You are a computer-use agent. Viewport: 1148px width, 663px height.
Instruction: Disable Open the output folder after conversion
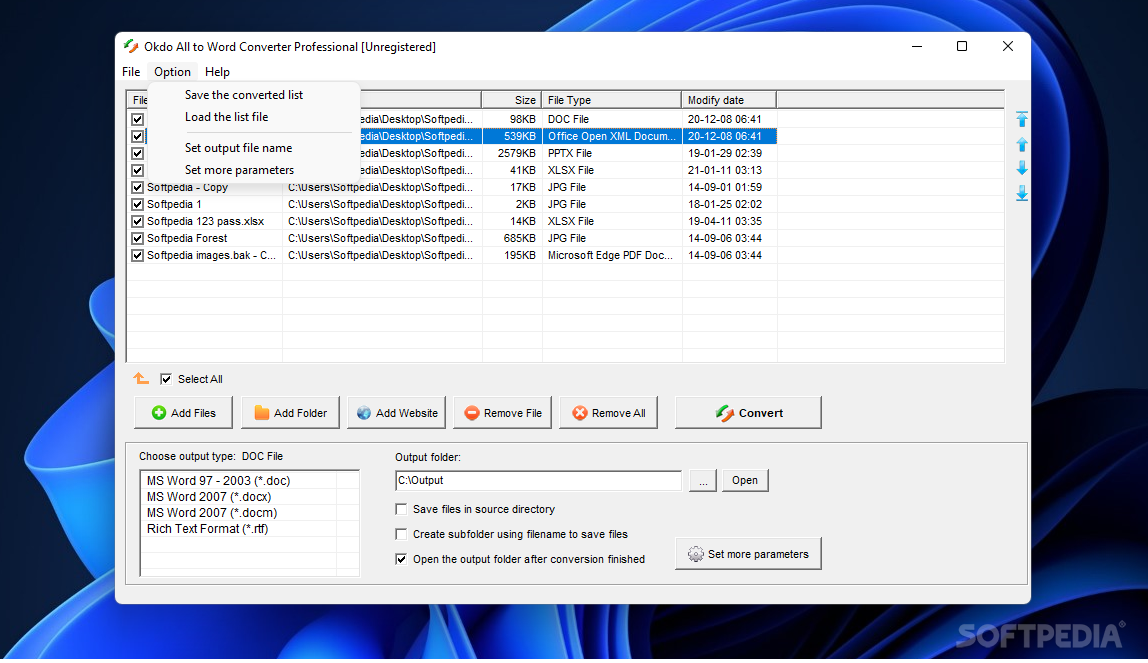coord(401,559)
